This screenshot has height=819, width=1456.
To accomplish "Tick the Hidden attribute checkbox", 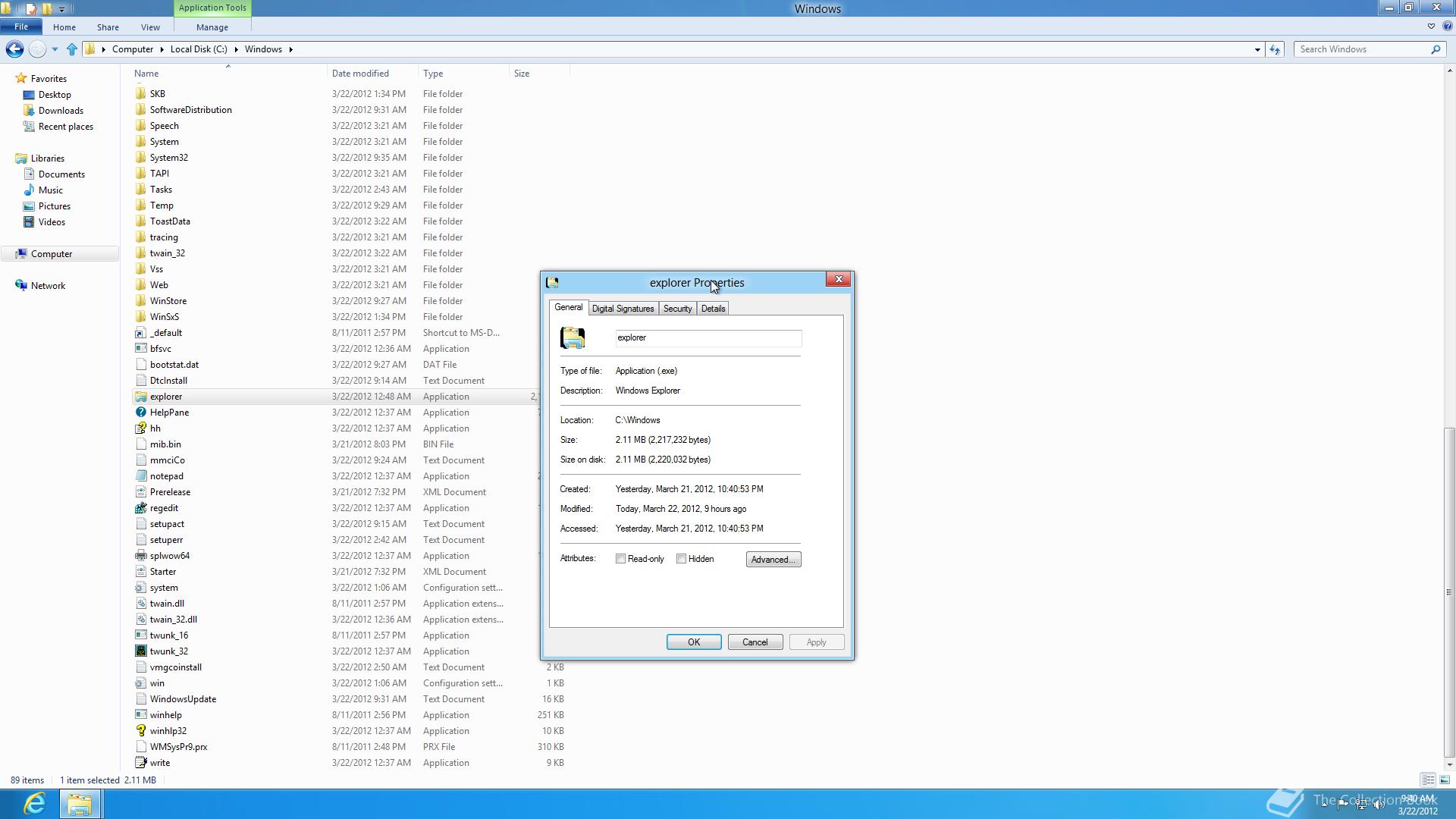I will pyautogui.click(x=681, y=559).
